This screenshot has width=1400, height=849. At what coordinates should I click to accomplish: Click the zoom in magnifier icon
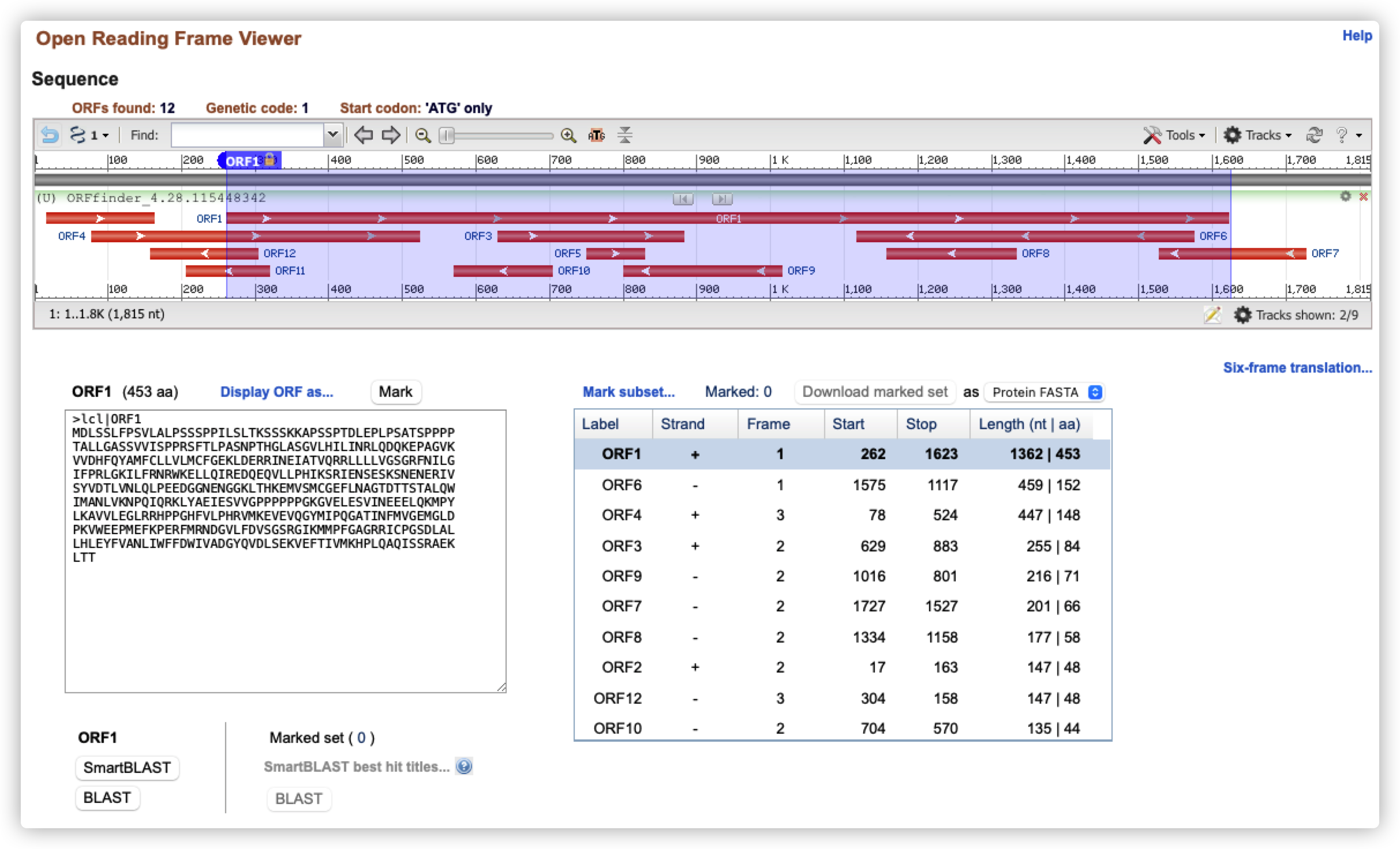pos(568,135)
